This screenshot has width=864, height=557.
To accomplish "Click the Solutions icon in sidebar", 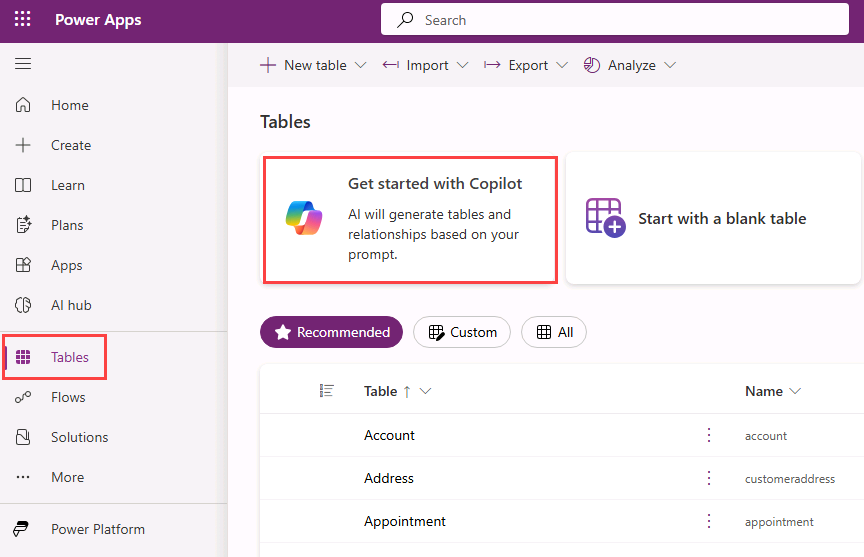I will 23,437.
